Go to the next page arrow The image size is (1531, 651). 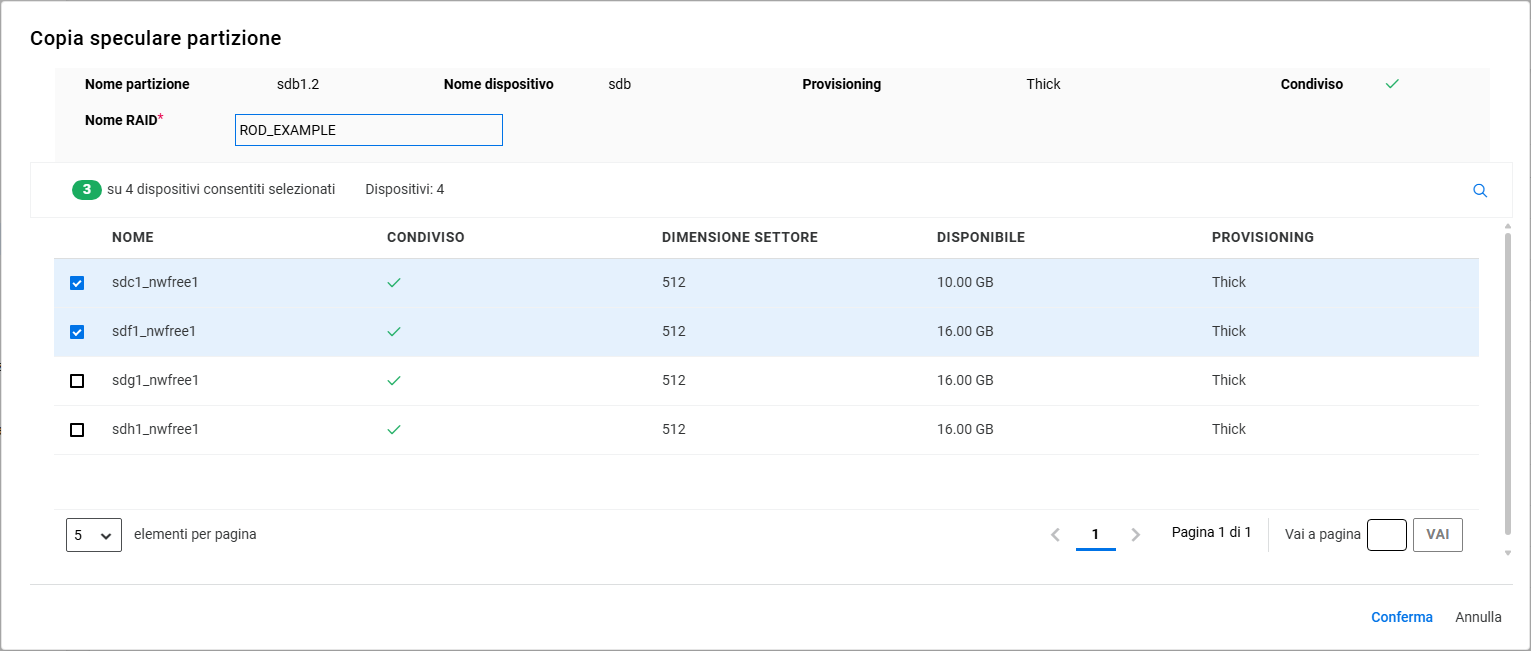(1135, 535)
